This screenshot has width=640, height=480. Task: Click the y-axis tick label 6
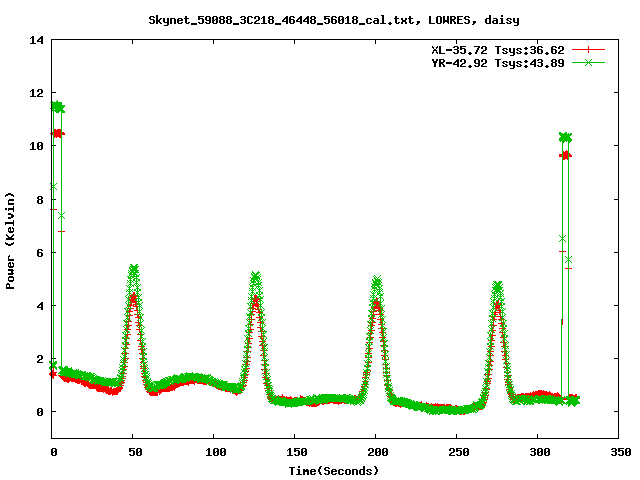click(40, 253)
